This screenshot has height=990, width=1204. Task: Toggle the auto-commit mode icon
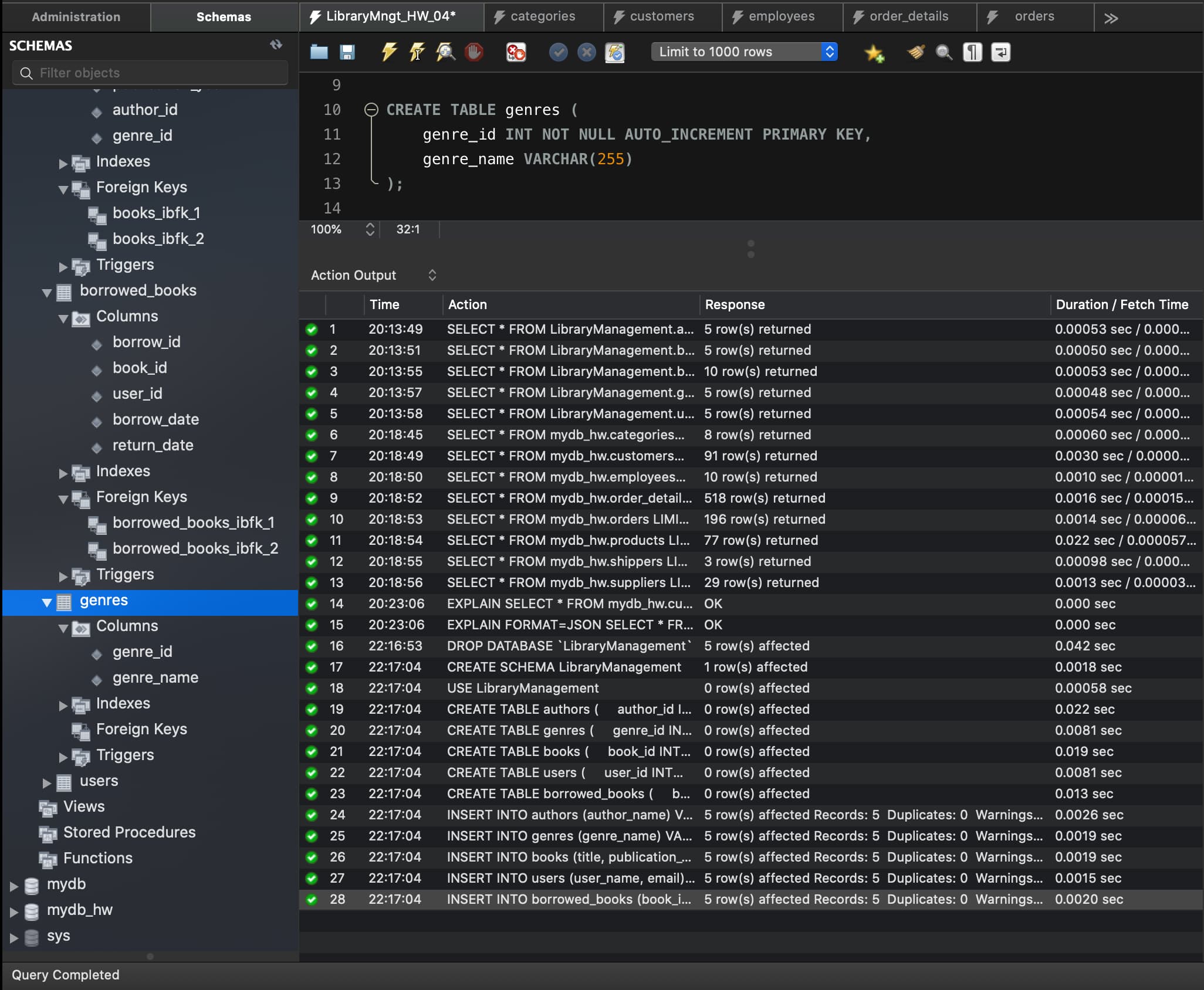(x=614, y=52)
